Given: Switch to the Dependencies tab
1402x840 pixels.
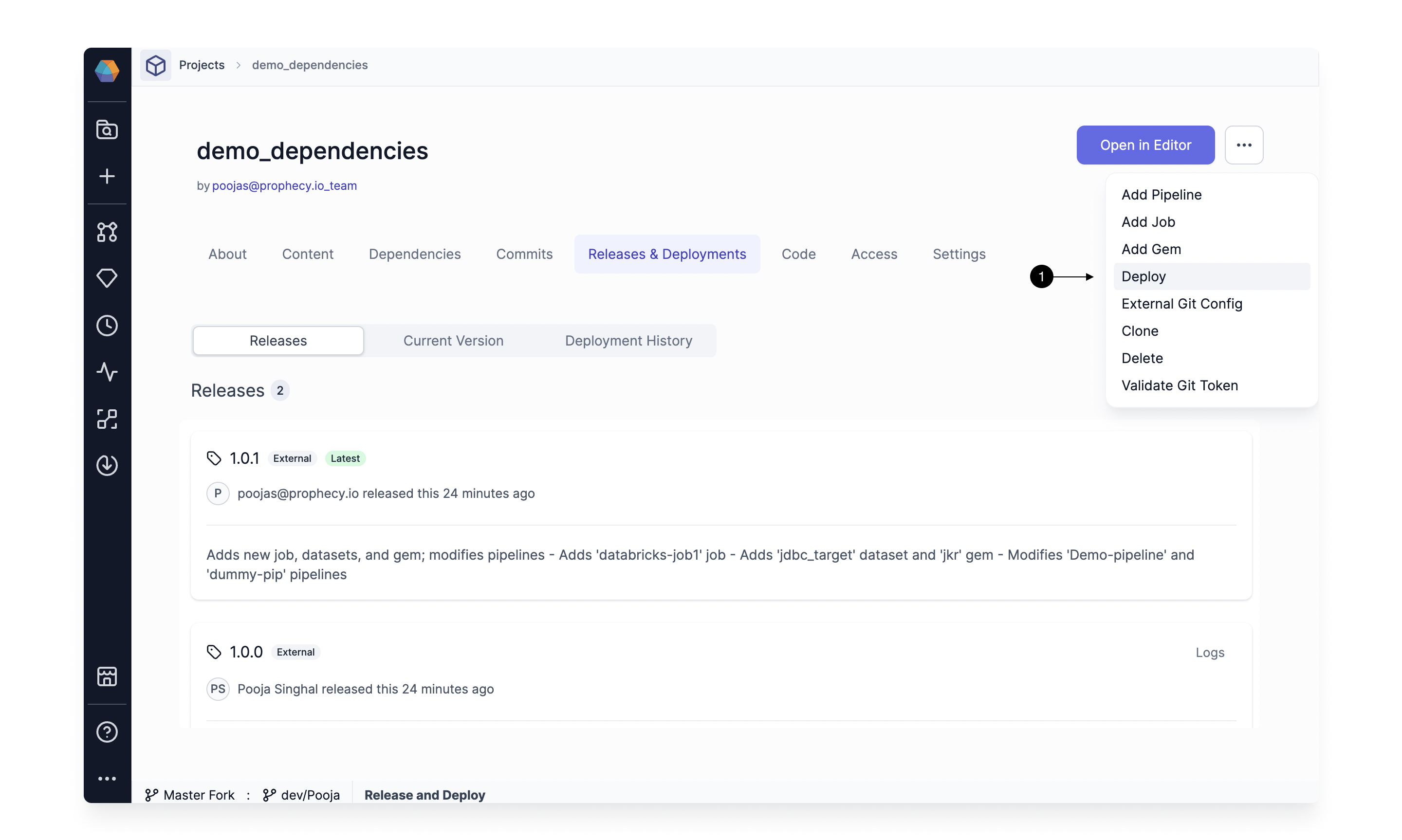Looking at the screenshot, I should coord(414,254).
